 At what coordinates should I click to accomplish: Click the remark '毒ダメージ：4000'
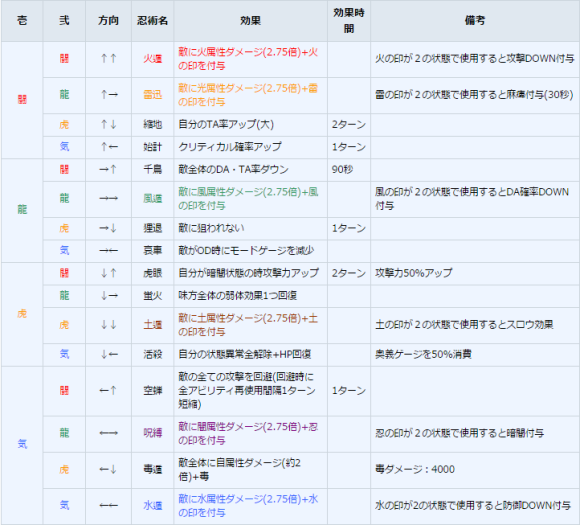(x=415, y=470)
